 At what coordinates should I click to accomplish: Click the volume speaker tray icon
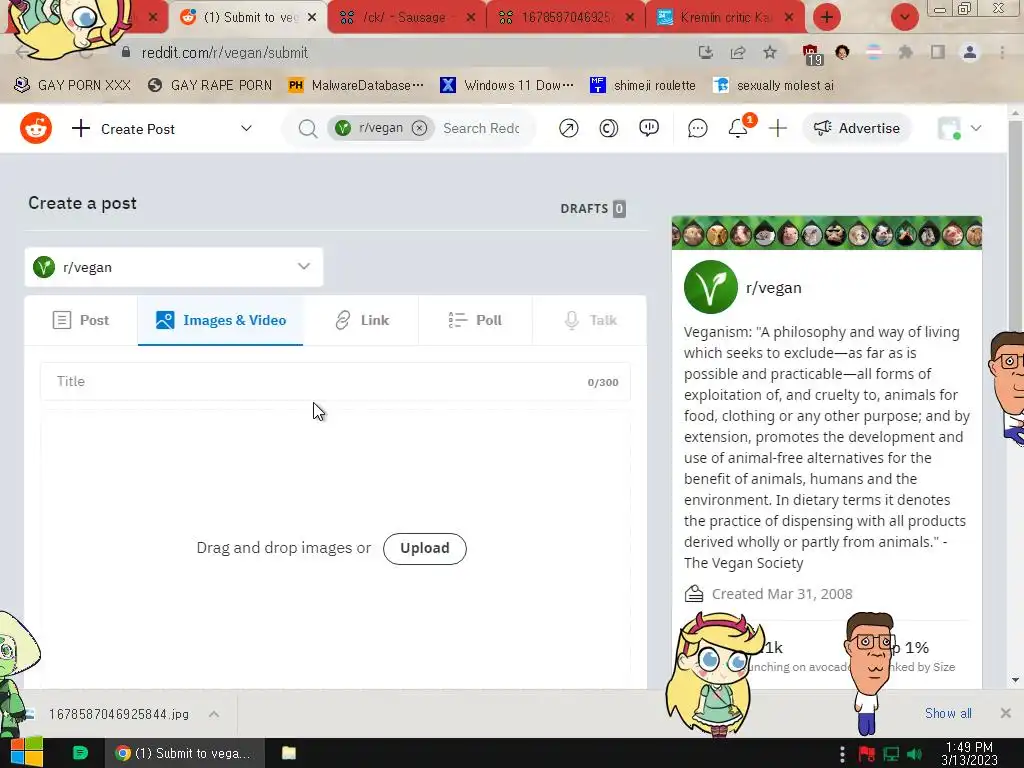914,754
